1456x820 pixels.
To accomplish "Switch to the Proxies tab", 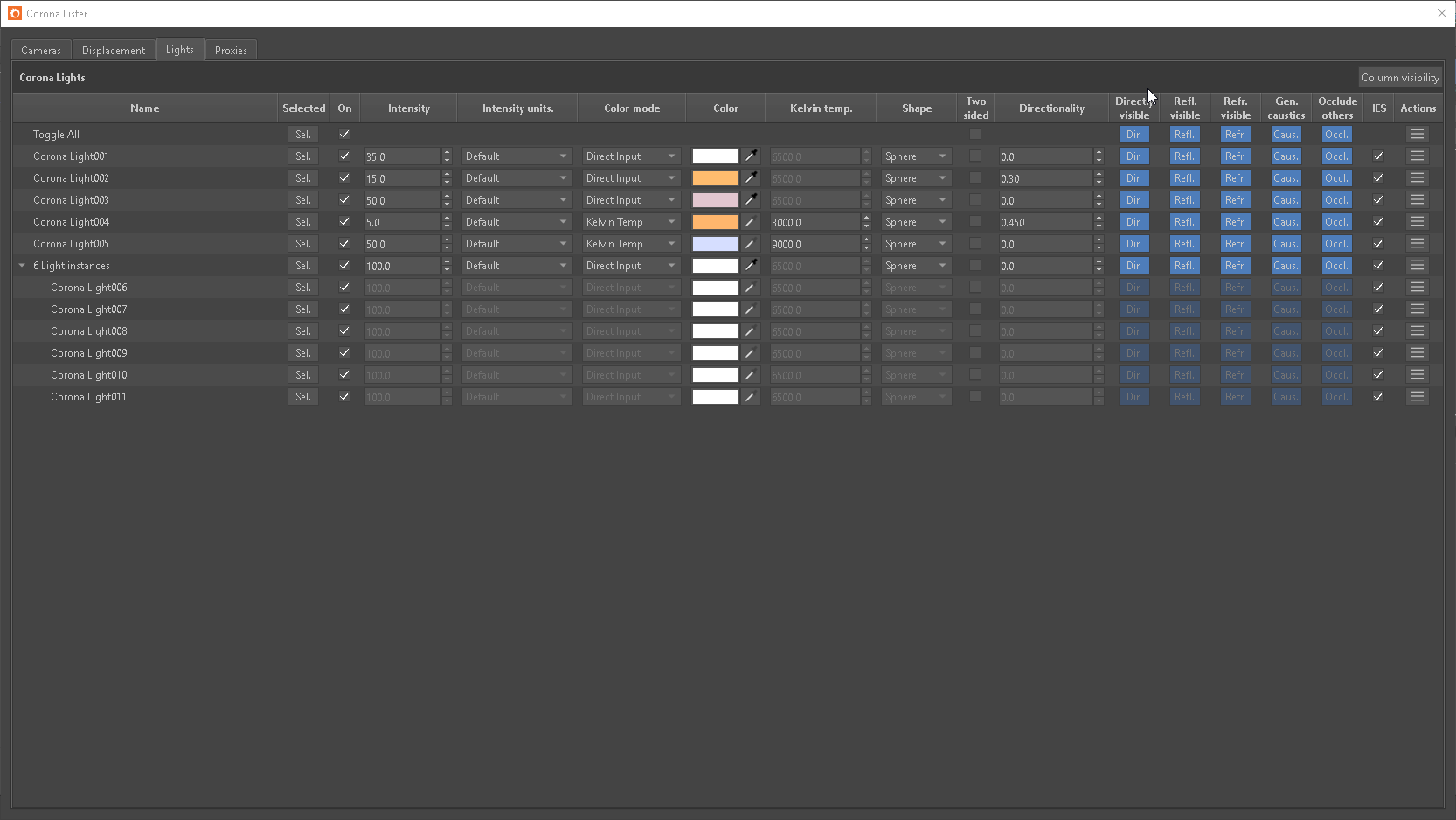I will click(x=231, y=51).
